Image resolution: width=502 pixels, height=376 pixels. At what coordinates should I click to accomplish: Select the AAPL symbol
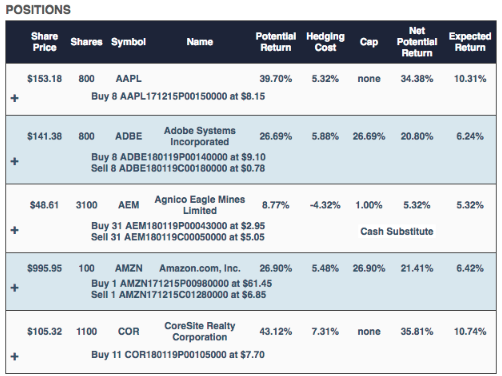click(x=129, y=79)
